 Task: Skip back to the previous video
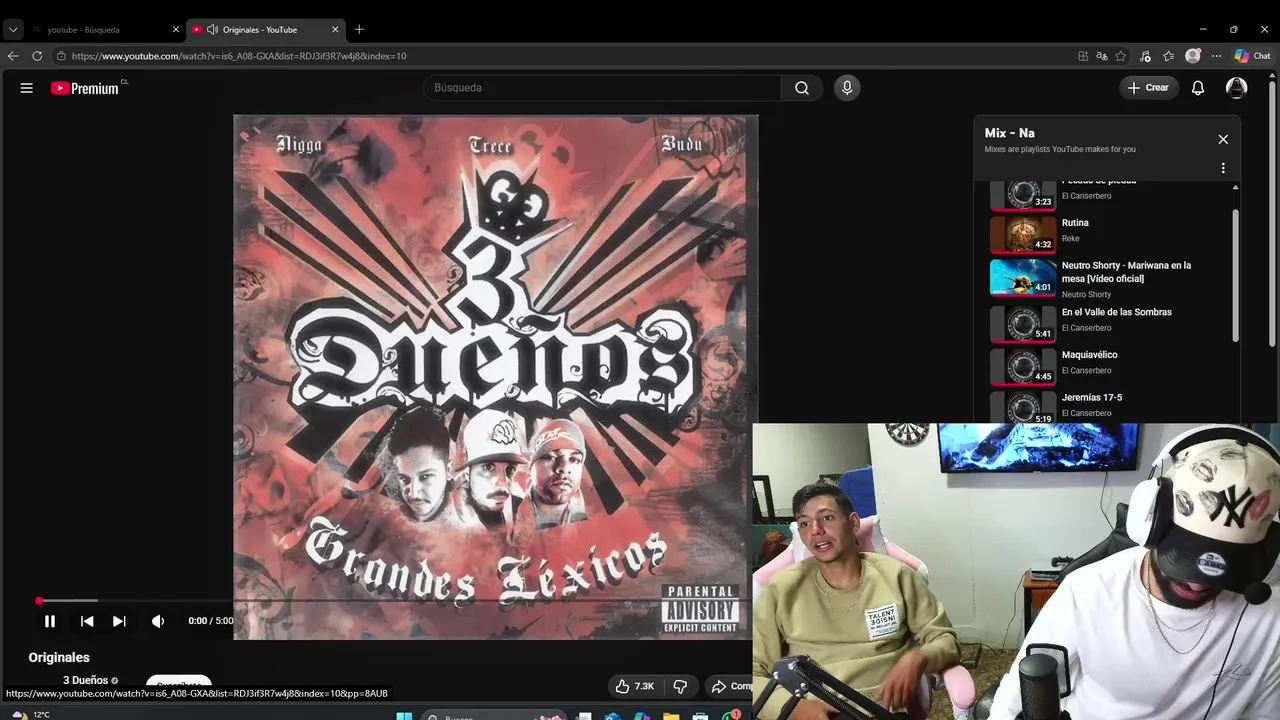point(87,621)
